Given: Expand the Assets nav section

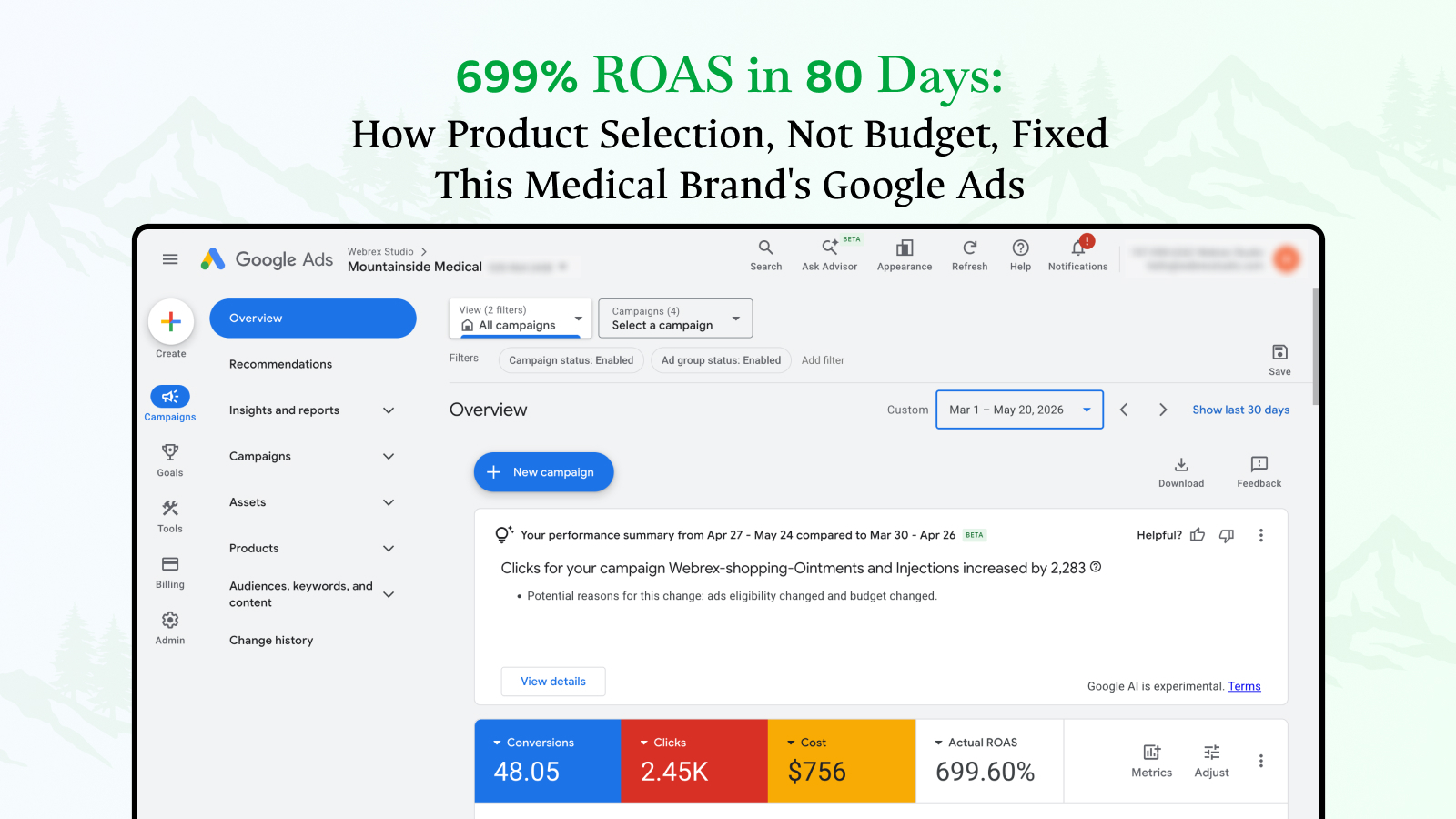Looking at the screenshot, I should click(x=389, y=502).
